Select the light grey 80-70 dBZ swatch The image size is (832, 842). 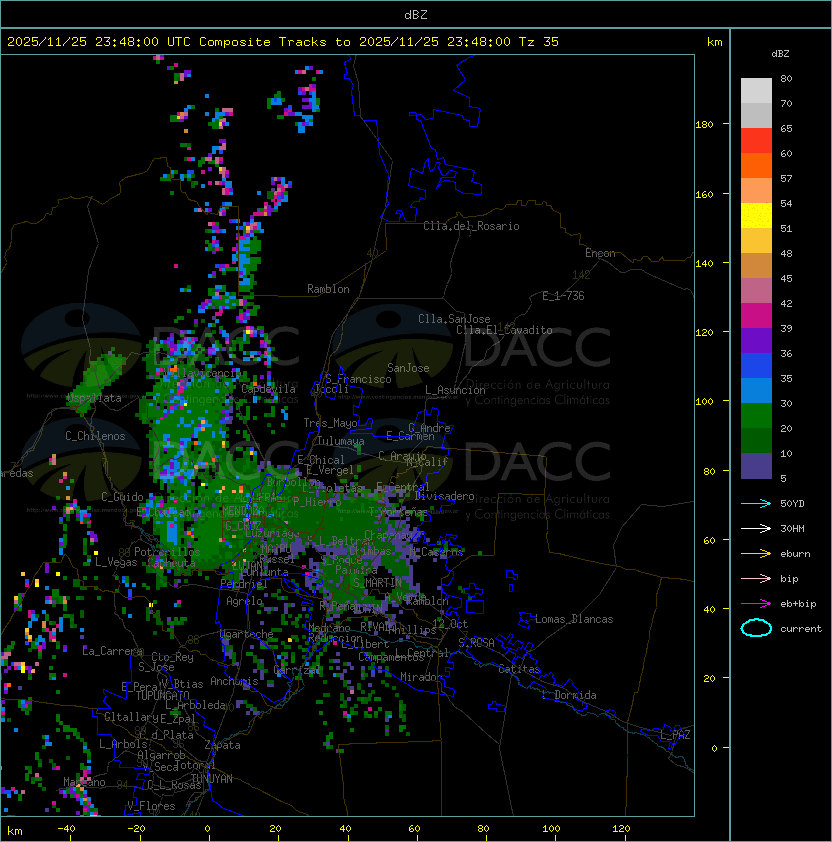756,91
